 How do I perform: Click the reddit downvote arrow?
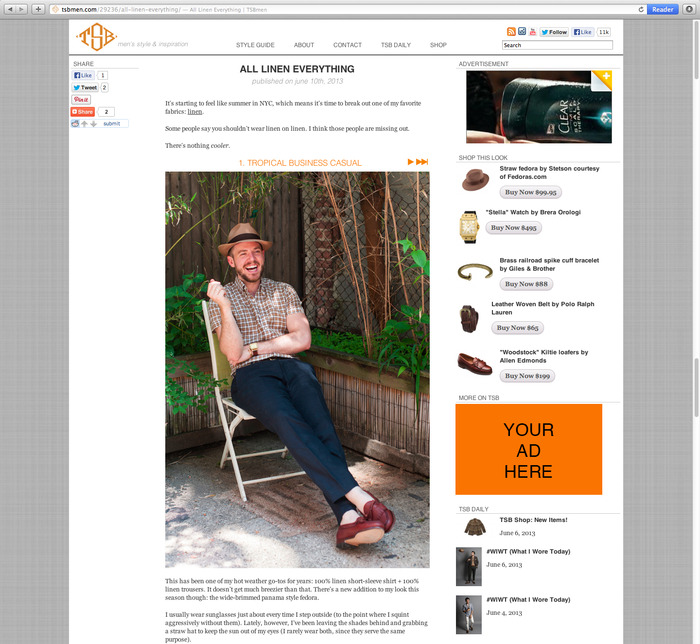point(93,124)
